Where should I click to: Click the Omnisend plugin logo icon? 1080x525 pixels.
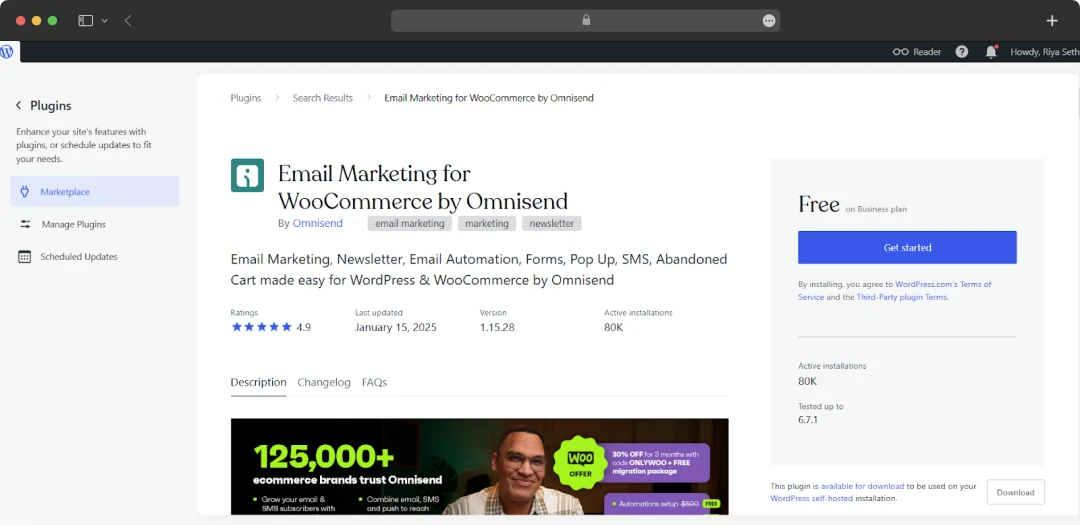[x=247, y=175]
